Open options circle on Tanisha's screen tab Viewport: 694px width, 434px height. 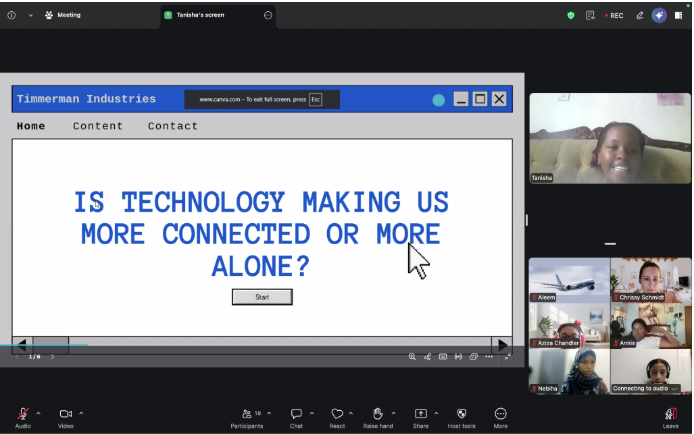click(x=268, y=15)
